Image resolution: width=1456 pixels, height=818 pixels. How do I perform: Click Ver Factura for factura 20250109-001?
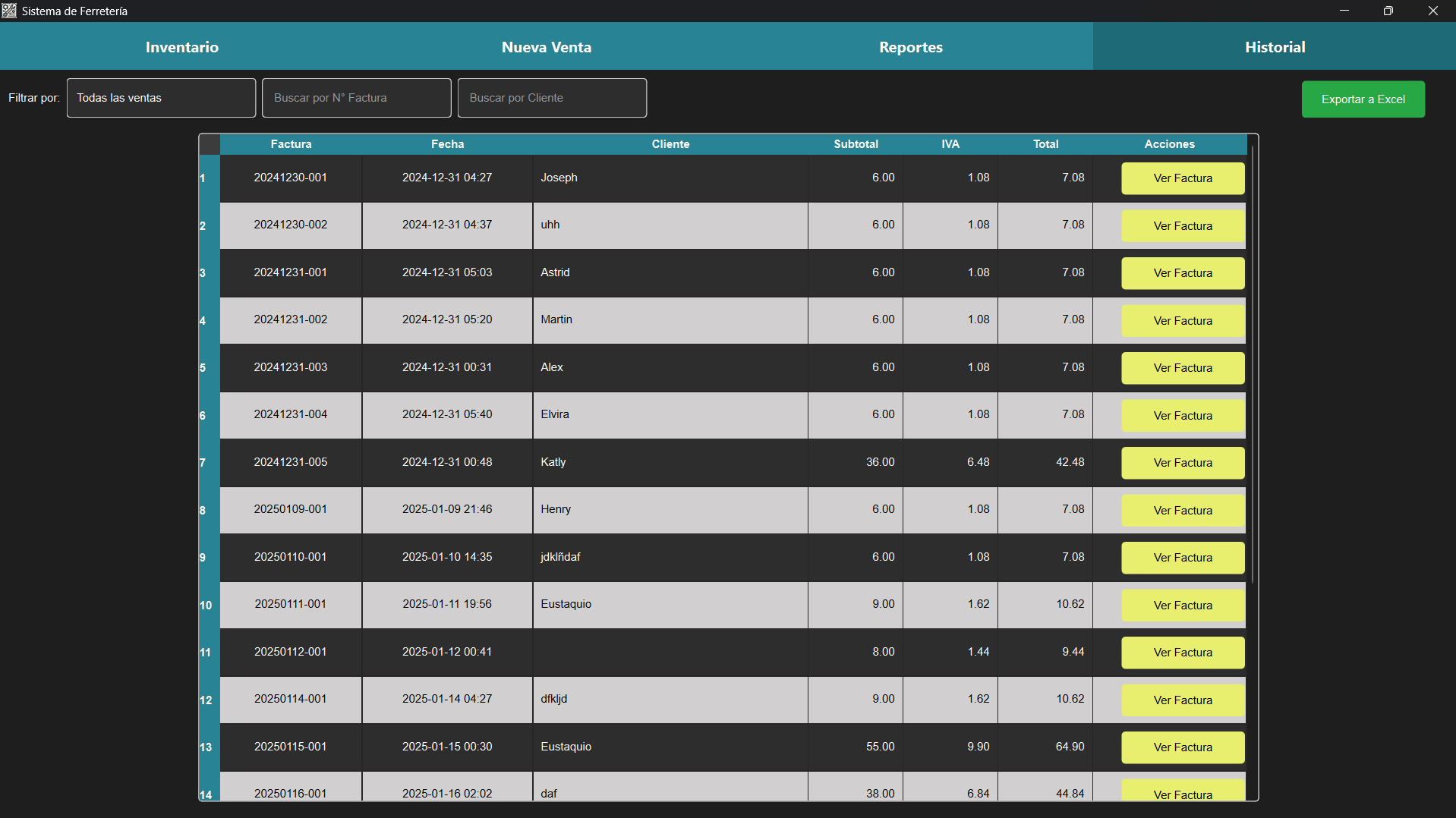pos(1182,510)
